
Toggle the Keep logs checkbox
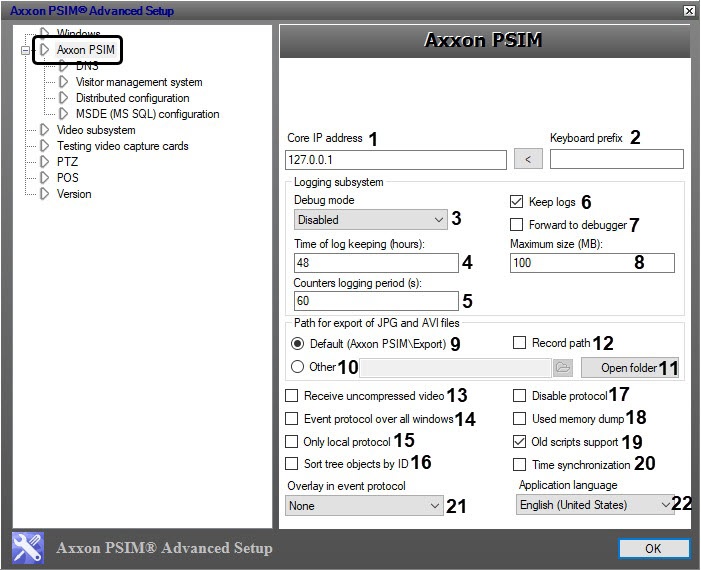tap(516, 202)
